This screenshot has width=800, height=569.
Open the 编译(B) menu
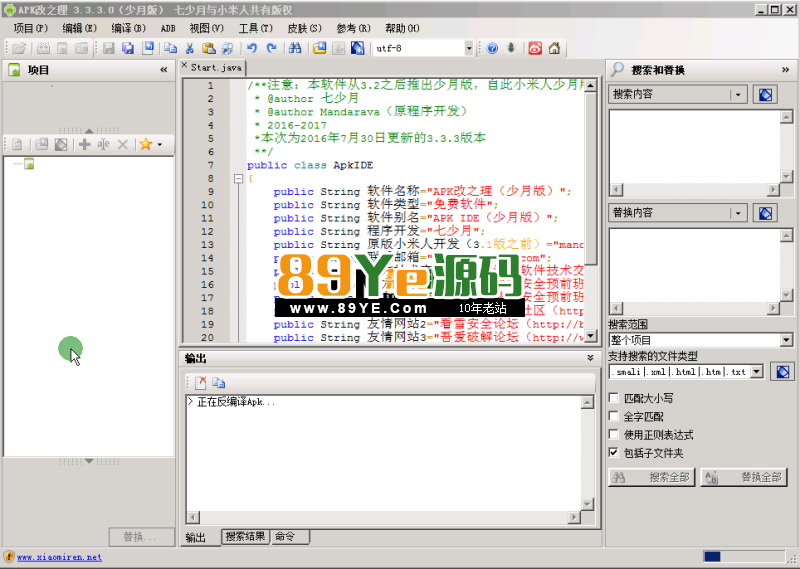[x=129, y=28]
